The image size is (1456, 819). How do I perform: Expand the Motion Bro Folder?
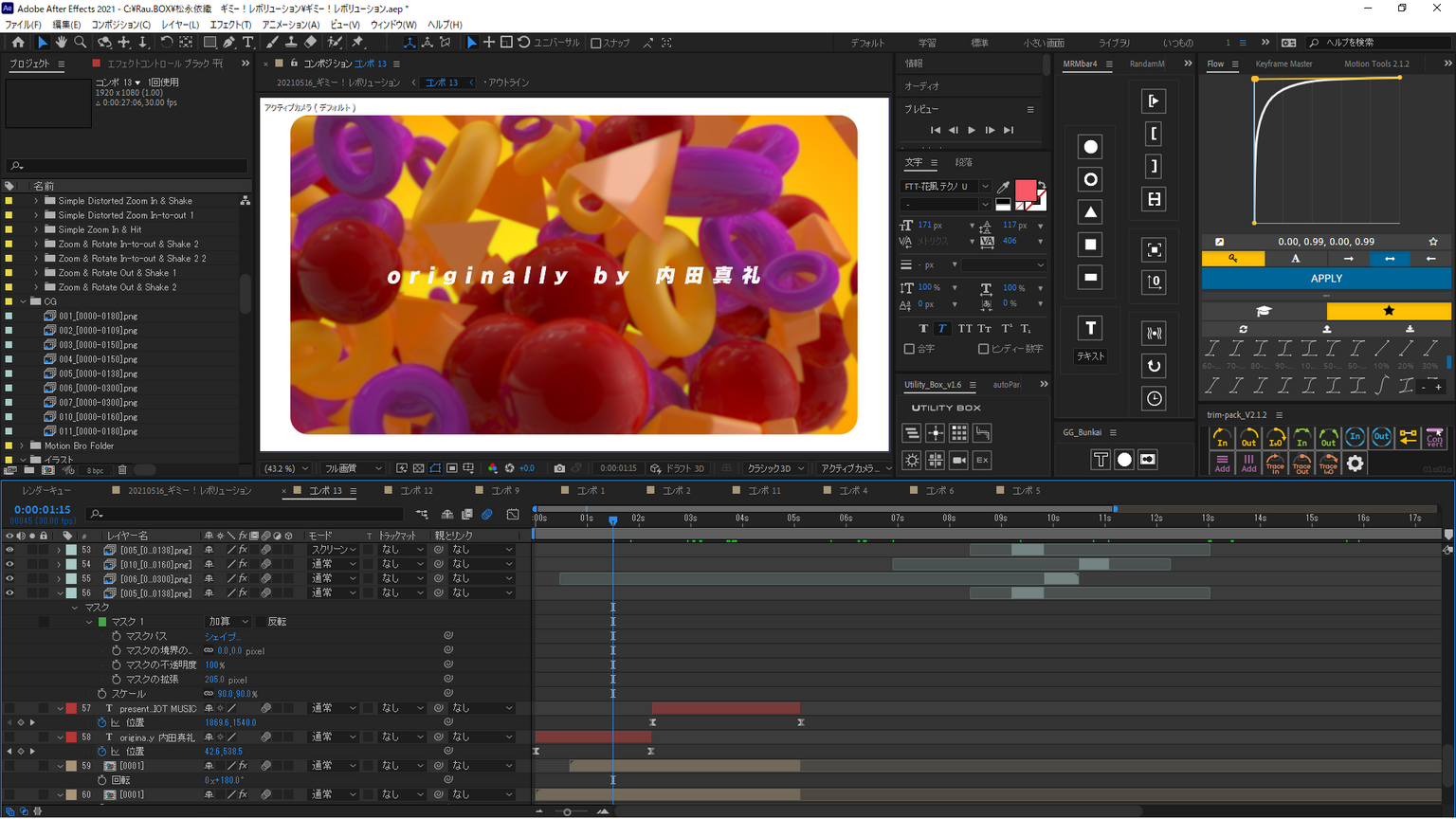[22, 446]
